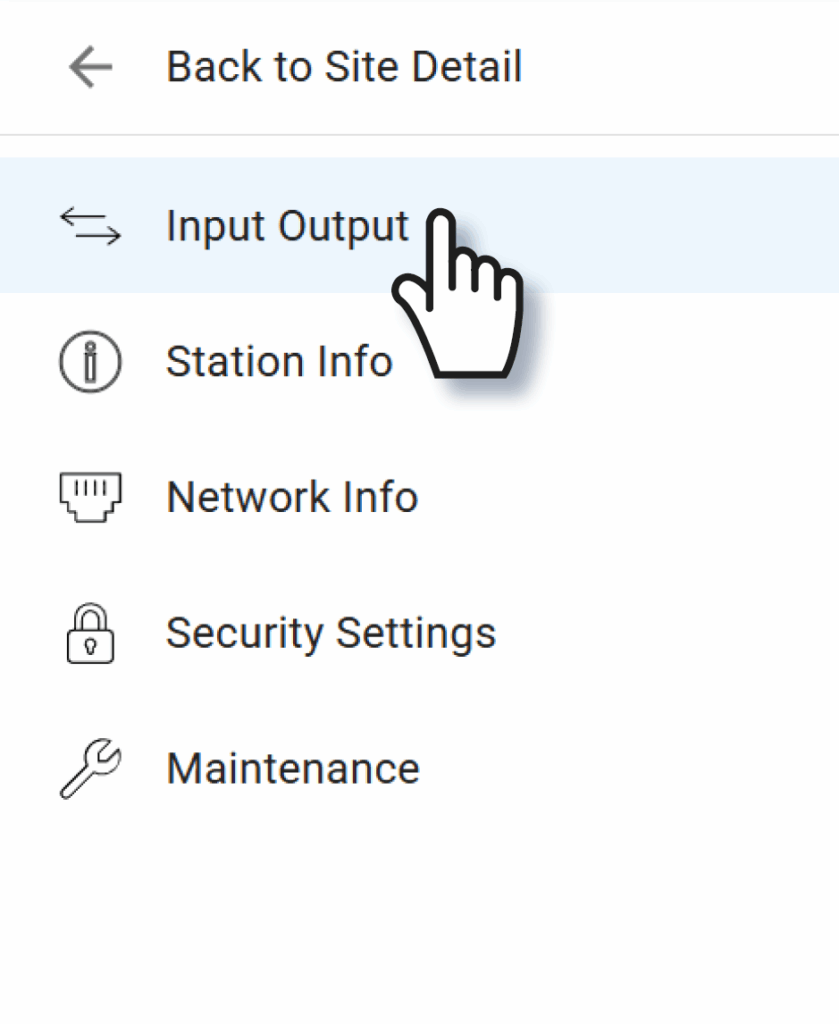Open the Input Output menu label
The width and height of the screenshot is (839, 1024).
287,226
